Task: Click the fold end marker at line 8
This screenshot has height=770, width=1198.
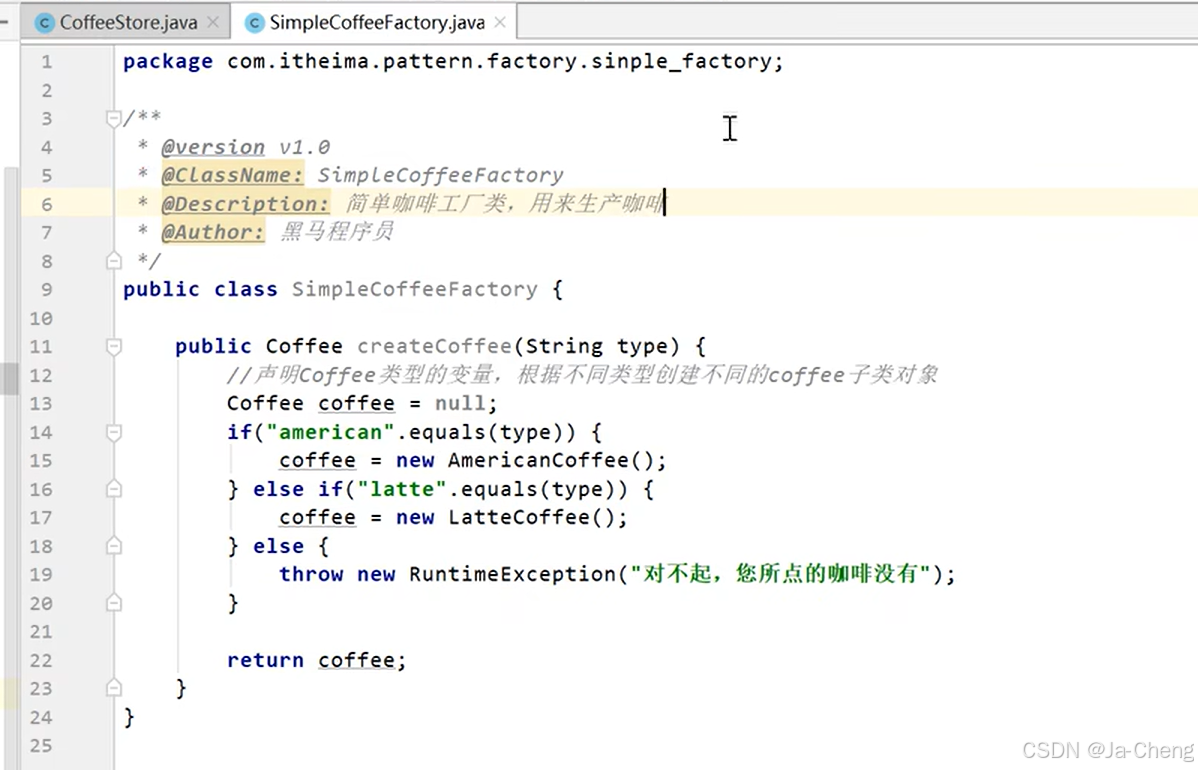Action: point(114,261)
